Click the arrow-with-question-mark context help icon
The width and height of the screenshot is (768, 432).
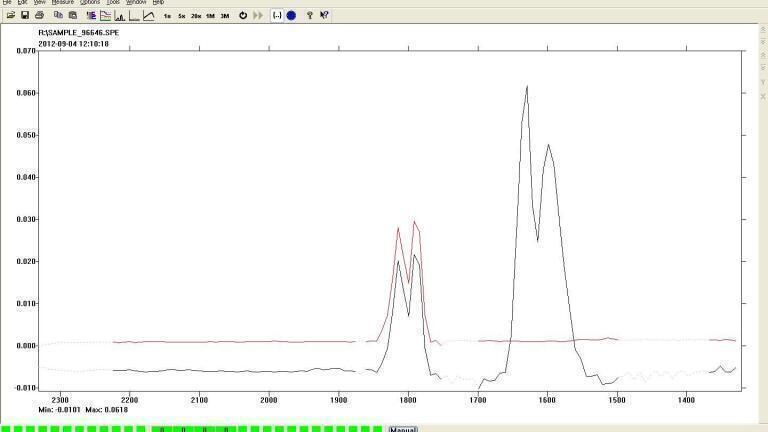point(324,16)
